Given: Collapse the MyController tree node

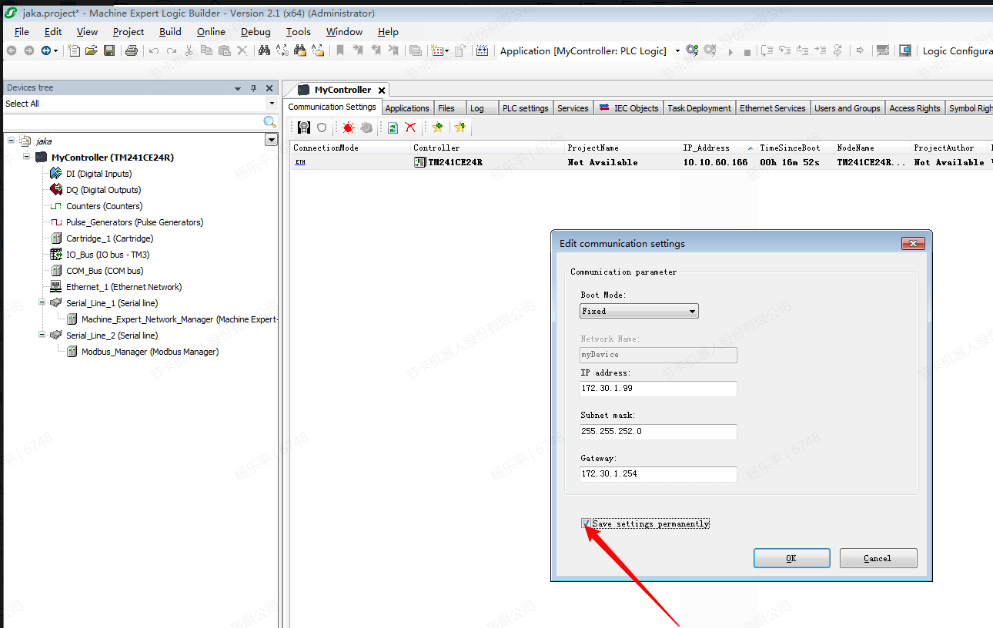Looking at the screenshot, I should point(26,157).
